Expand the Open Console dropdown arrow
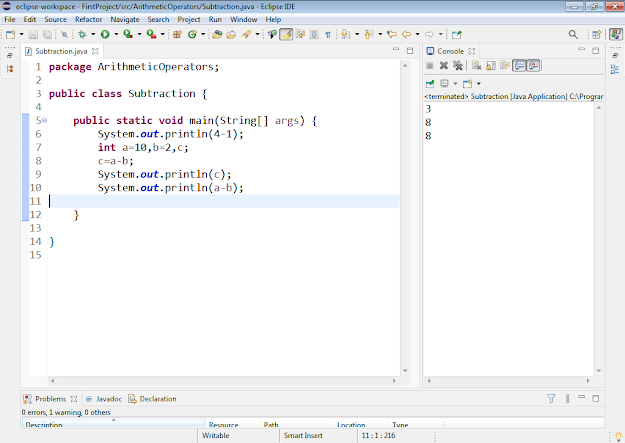 point(478,84)
